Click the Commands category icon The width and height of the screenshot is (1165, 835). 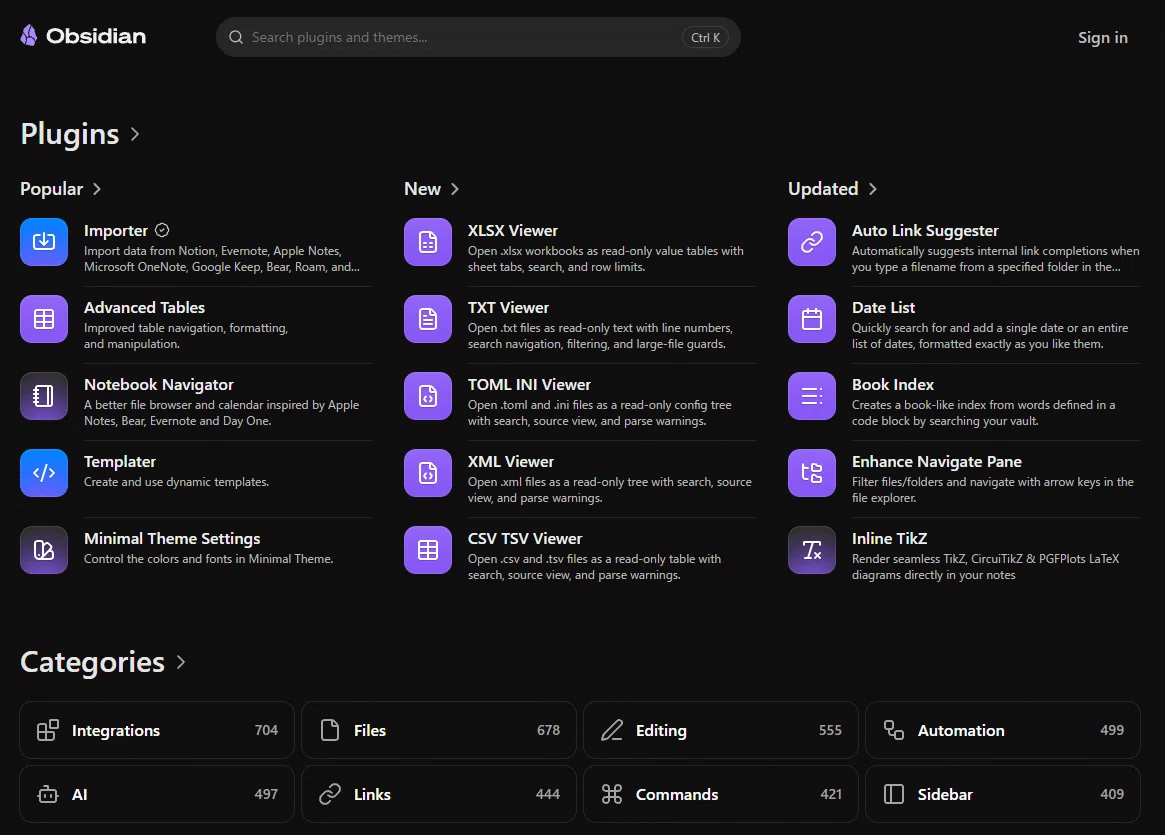point(611,794)
